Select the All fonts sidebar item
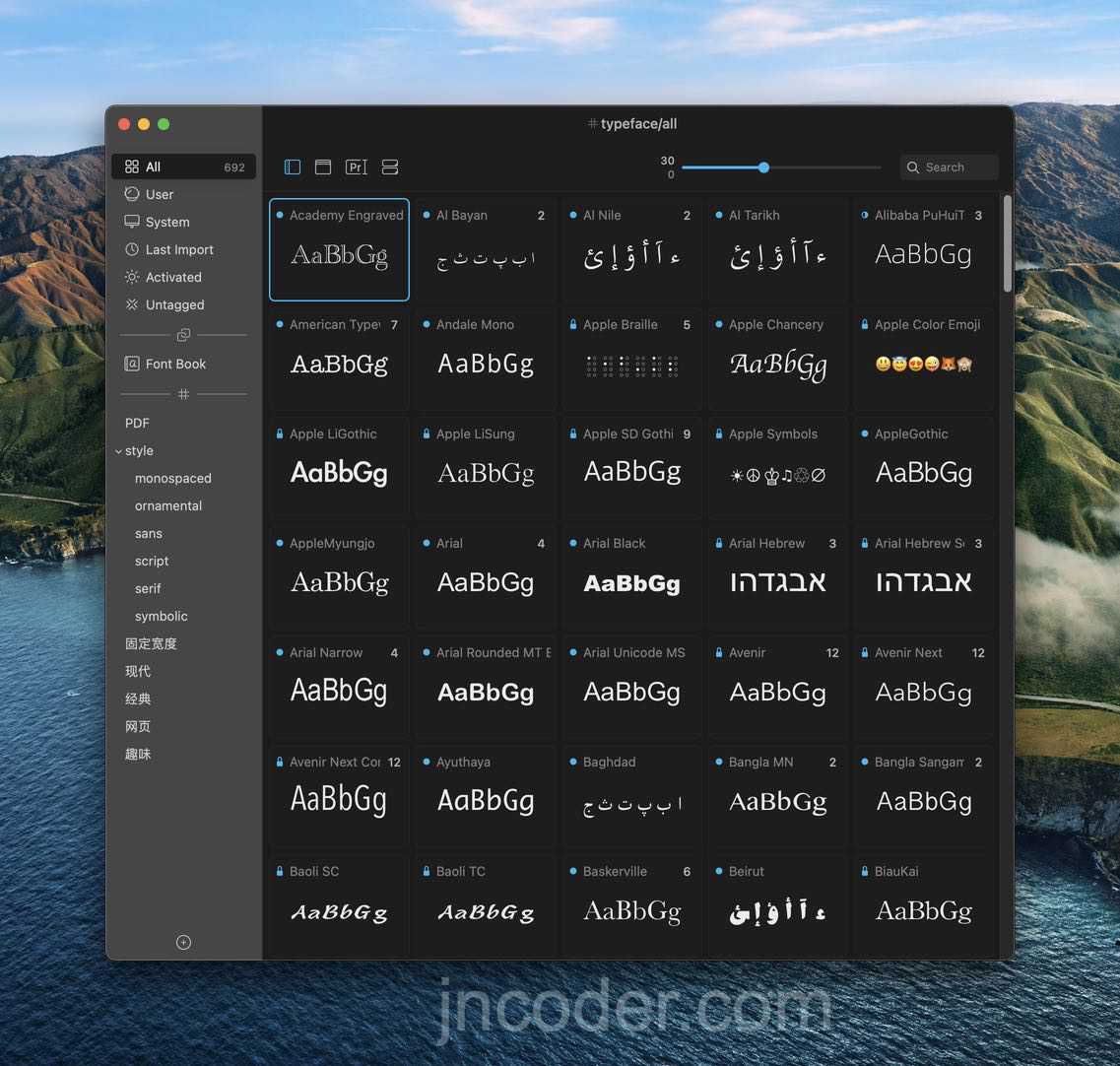1120x1066 pixels. (x=183, y=167)
